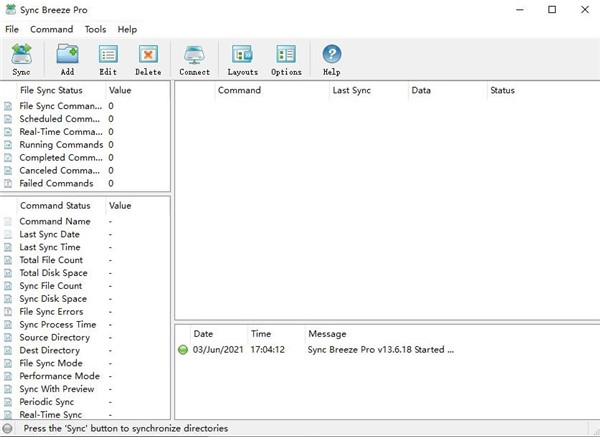Sort by the Command column header
600x437 pixels.
pos(239,90)
